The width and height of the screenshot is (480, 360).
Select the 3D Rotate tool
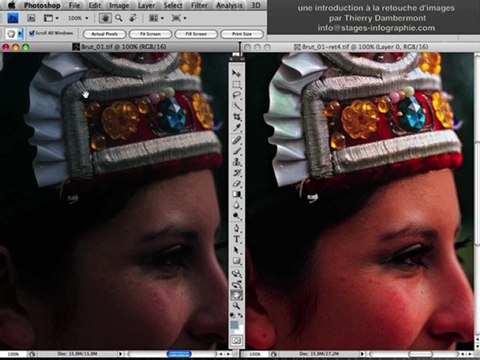(236, 274)
